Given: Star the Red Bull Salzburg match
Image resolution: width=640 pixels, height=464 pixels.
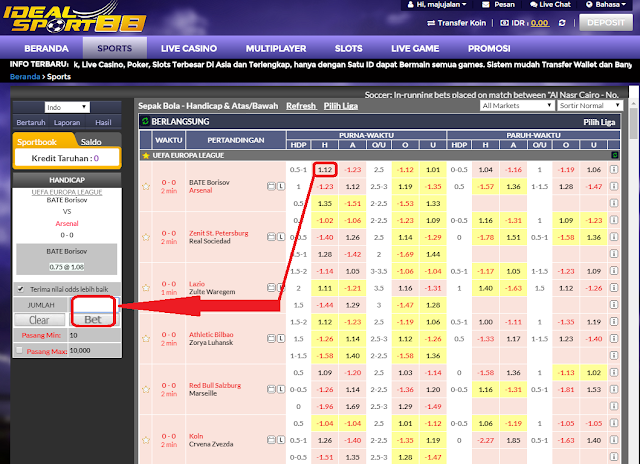Looking at the screenshot, I should (146, 389).
